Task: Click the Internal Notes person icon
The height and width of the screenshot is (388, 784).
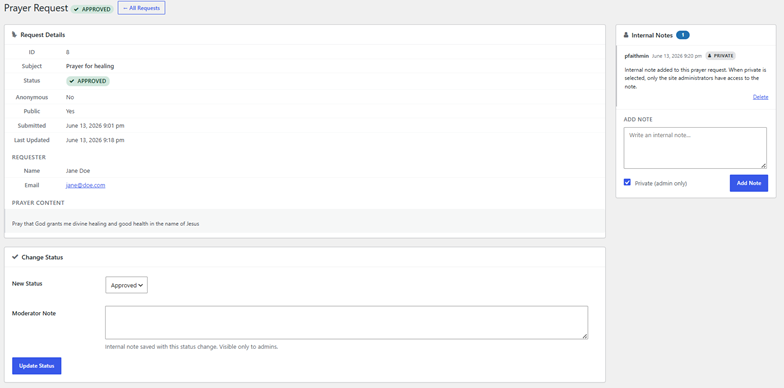Action: pos(626,36)
